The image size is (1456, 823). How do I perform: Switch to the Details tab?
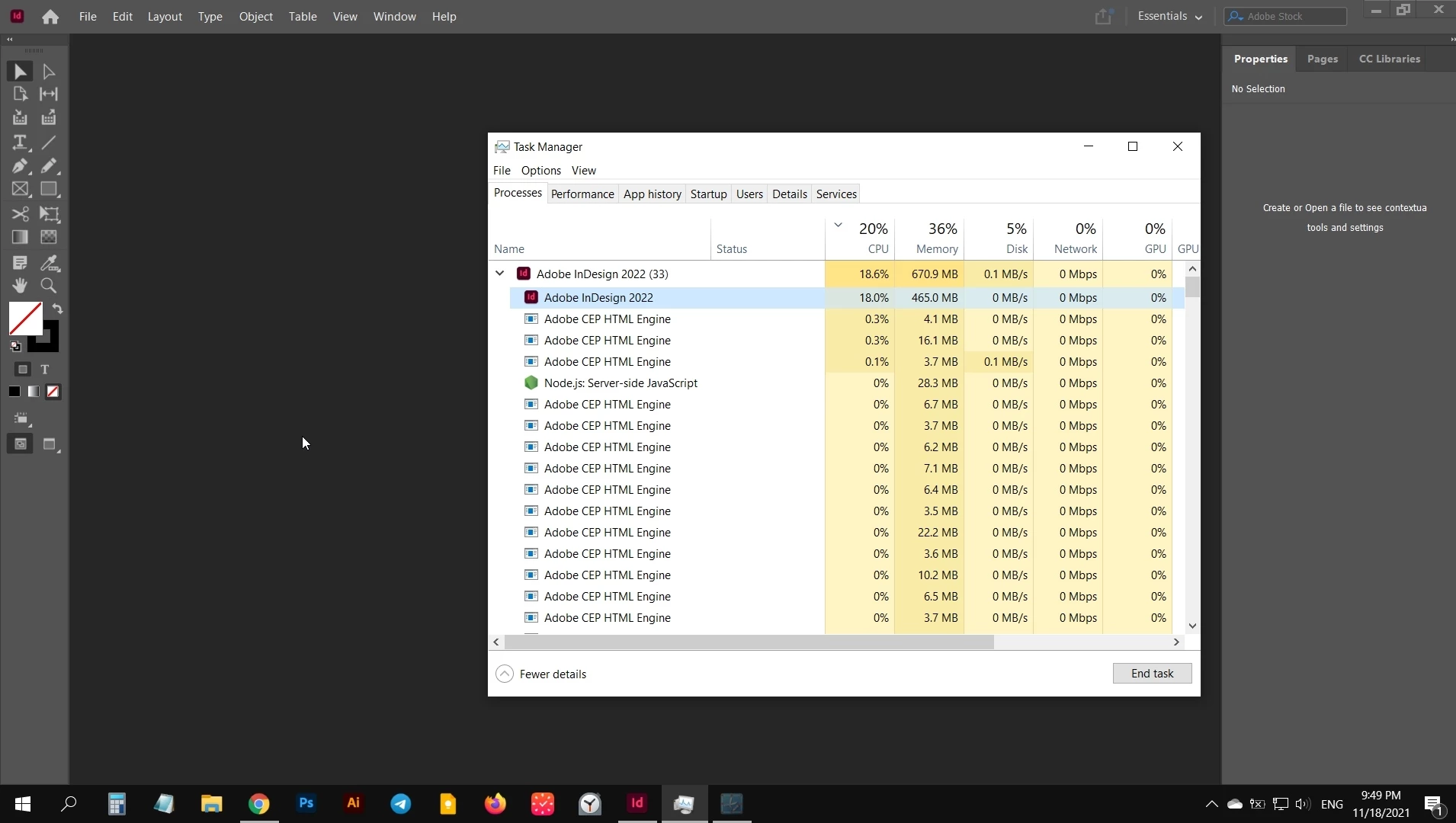click(789, 194)
